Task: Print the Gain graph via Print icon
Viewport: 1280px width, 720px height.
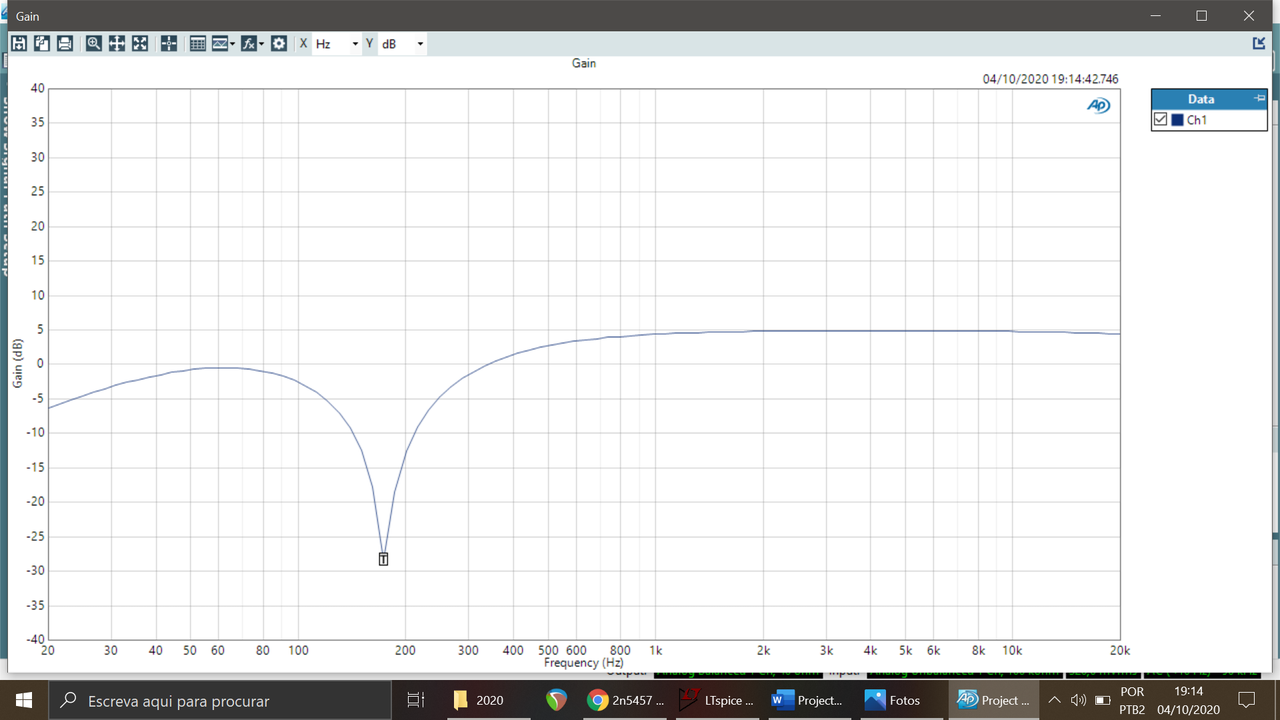Action: [x=64, y=43]
